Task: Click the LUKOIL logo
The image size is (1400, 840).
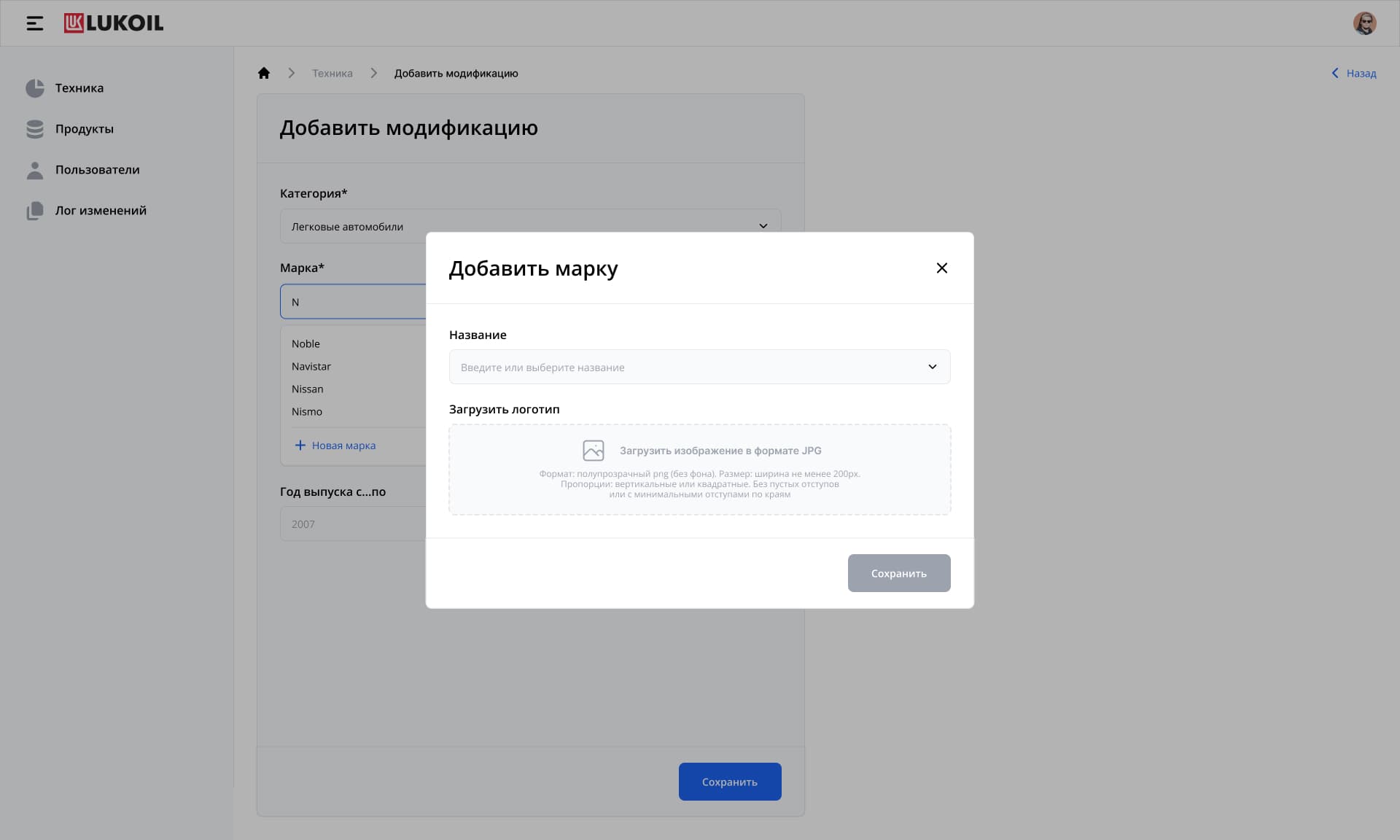Action: 114,23
